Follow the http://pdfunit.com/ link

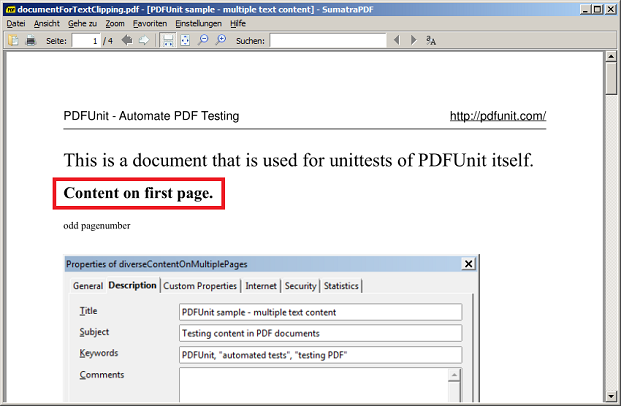click(x=497, y=116)
